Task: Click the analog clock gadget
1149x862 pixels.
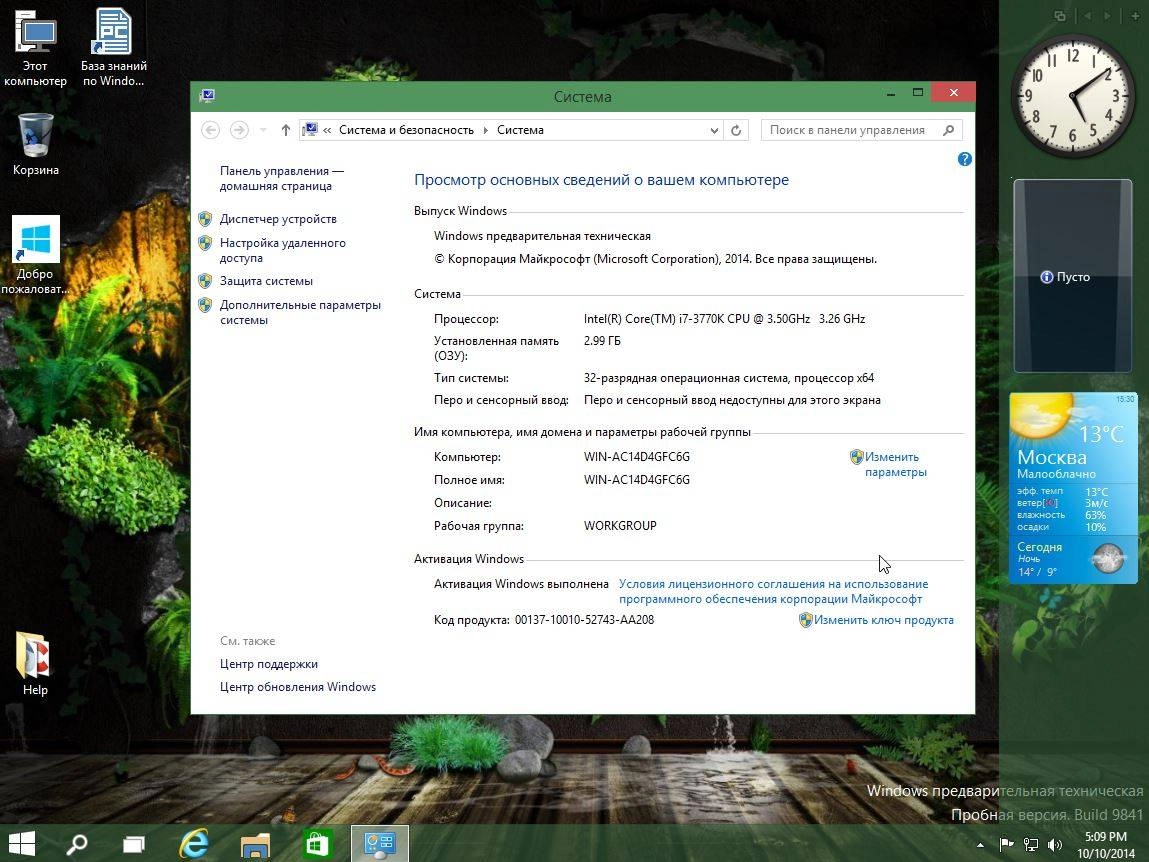Action: tap(1071, 96)
